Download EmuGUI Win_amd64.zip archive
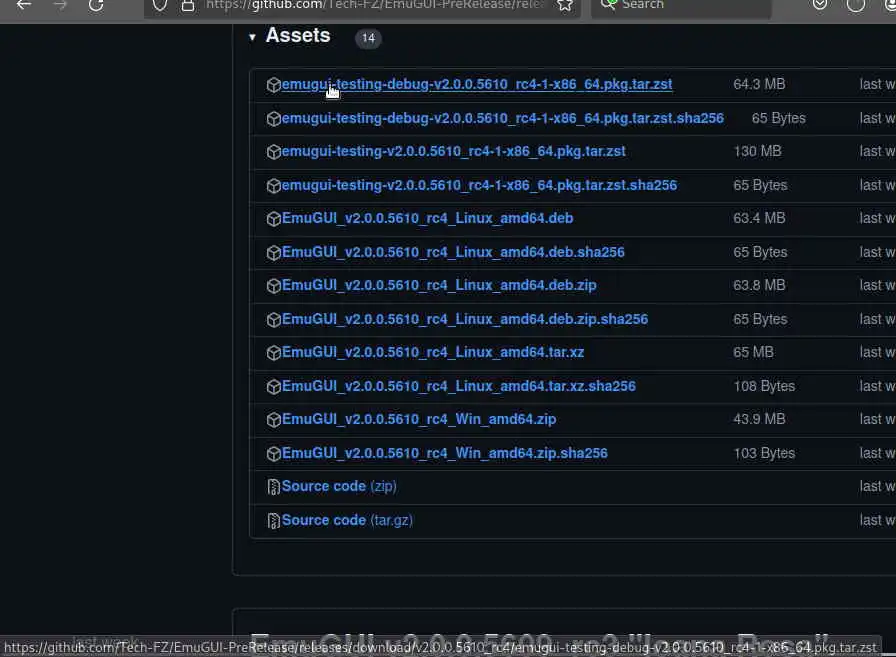Viewport: 896px width, 657px height. tap(418, 419)
